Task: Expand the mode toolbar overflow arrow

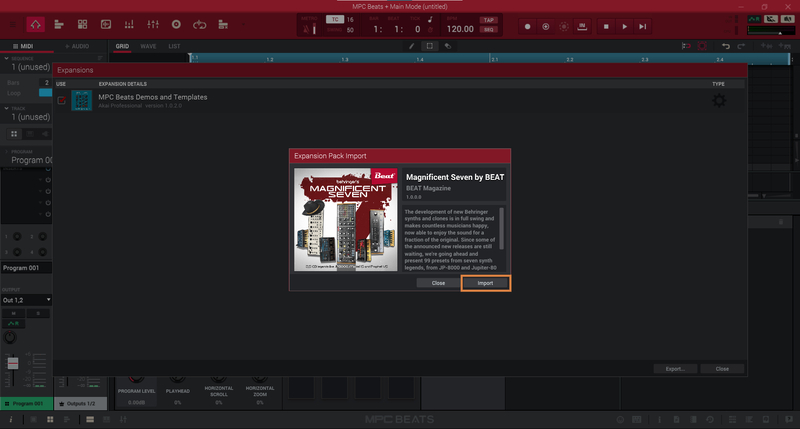Action: tap(243, 24)
